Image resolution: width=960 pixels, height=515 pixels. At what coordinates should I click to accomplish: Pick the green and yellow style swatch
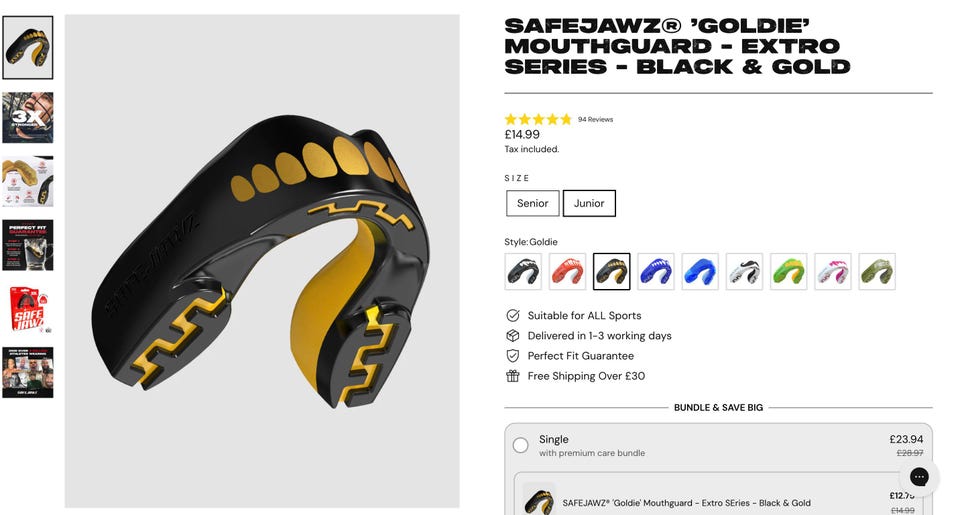(789, 271)
